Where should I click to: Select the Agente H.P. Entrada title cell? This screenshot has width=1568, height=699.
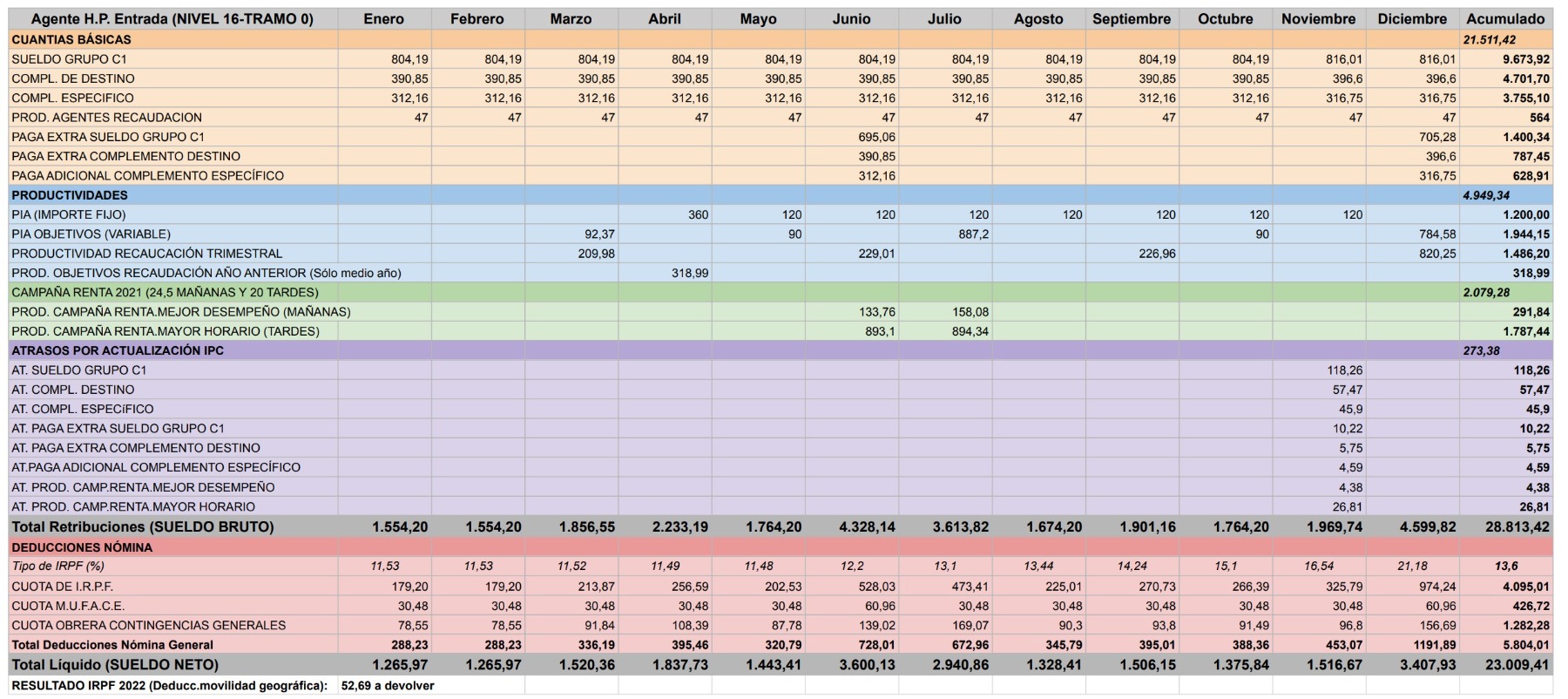172,19
